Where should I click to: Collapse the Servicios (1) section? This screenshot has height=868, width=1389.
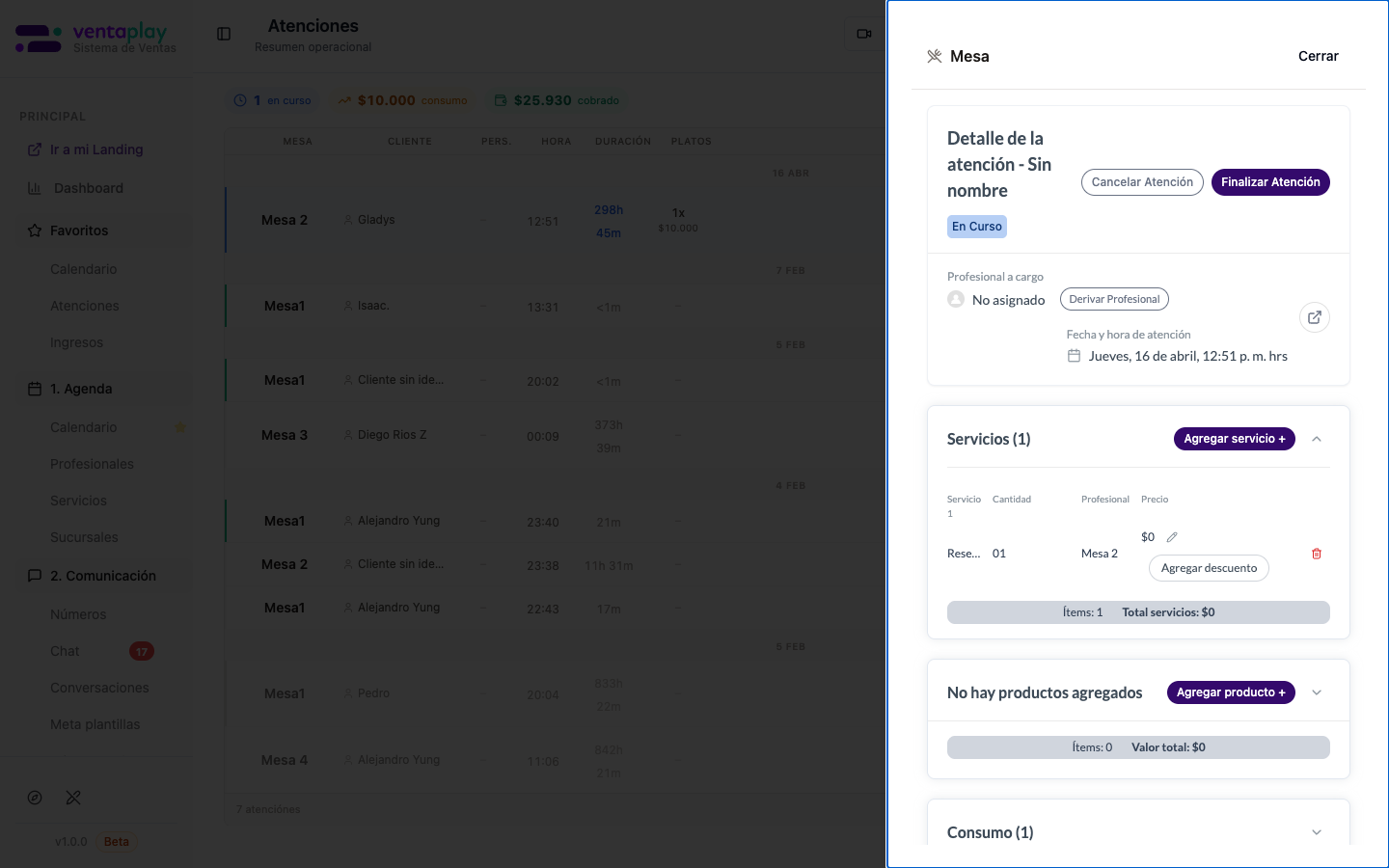click(1317, 439)
